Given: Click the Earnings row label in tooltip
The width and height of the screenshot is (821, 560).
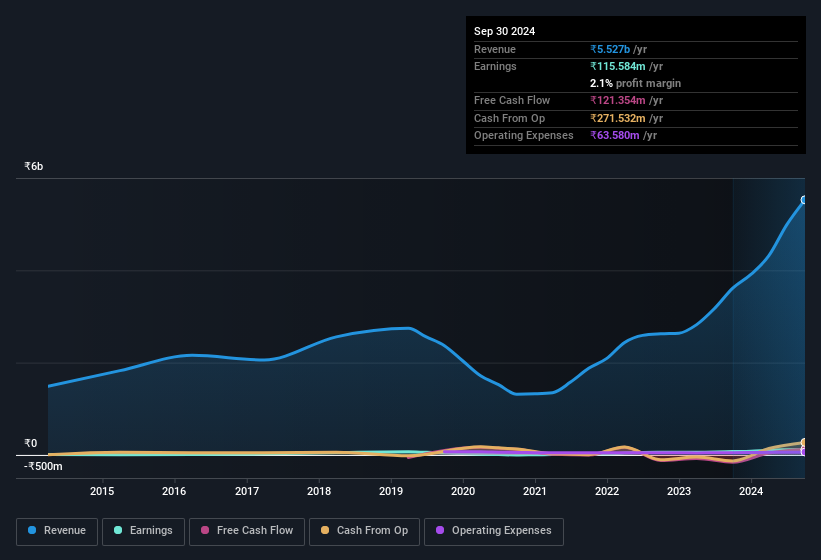Looking at the screenshot, I should pos(495,66).
